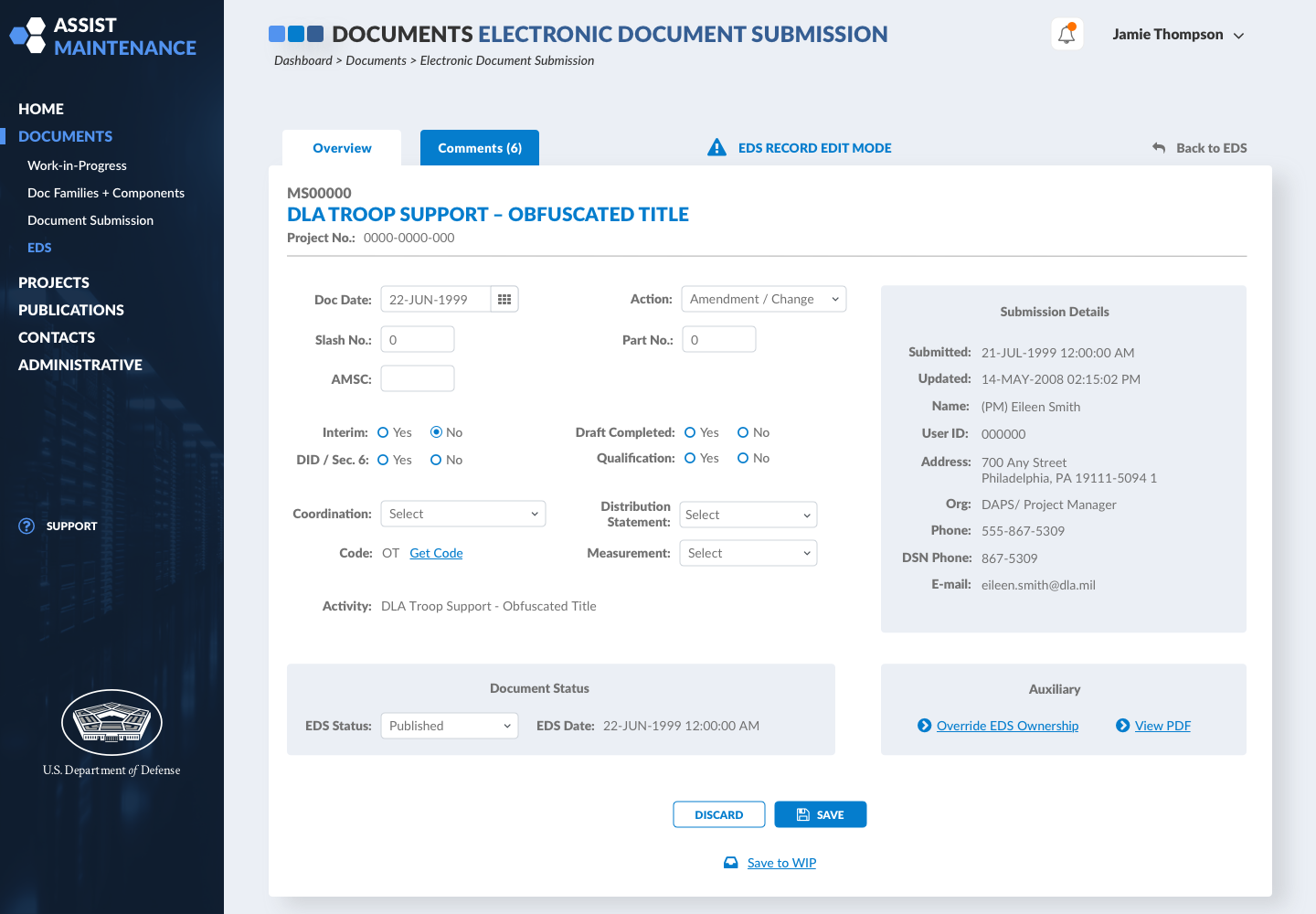The width and height of the screenshot is (1316, 914).
Task: Set Interim to Yes
Action: tap(383, 432)
